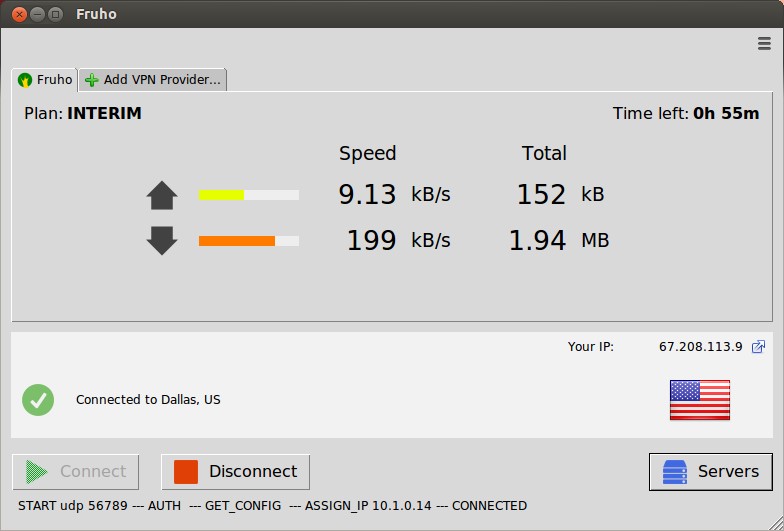Click the greyed-out Connect button
The height and width of the screenshot is (531, 784).
[76, 472]
